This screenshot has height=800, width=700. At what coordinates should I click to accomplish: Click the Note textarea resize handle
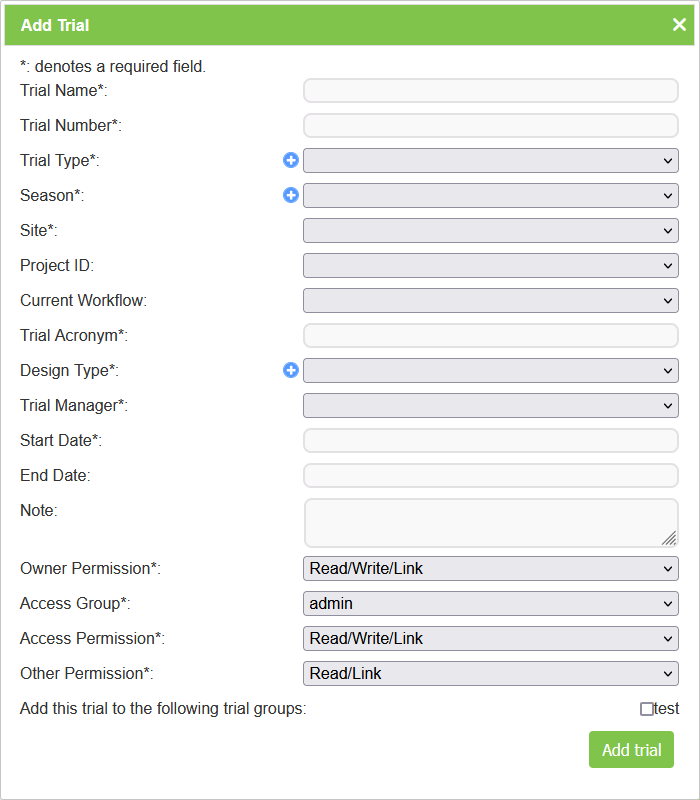669,538
